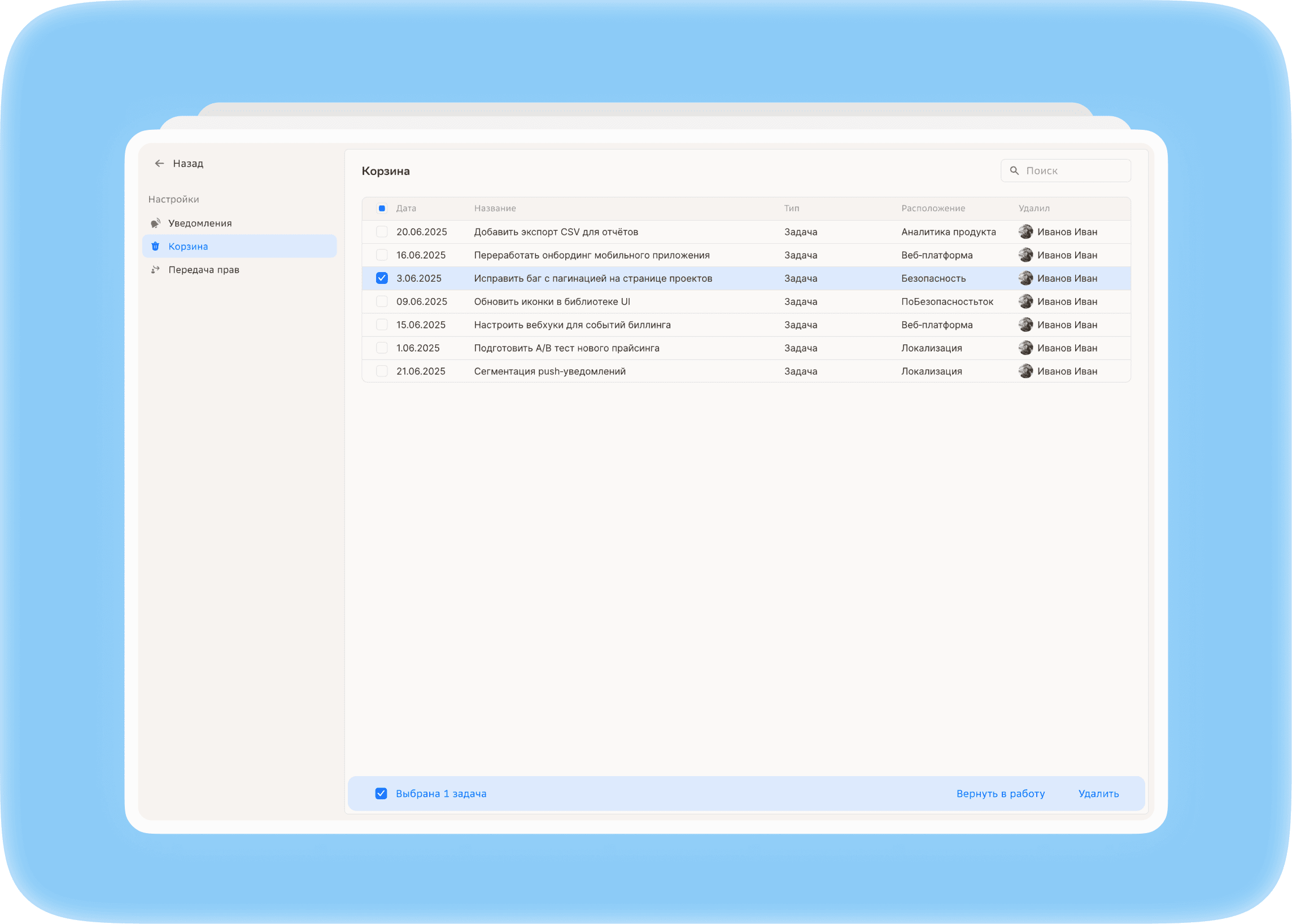
Task: Click Вернуть в работу button
Action: coord(1001,794)
